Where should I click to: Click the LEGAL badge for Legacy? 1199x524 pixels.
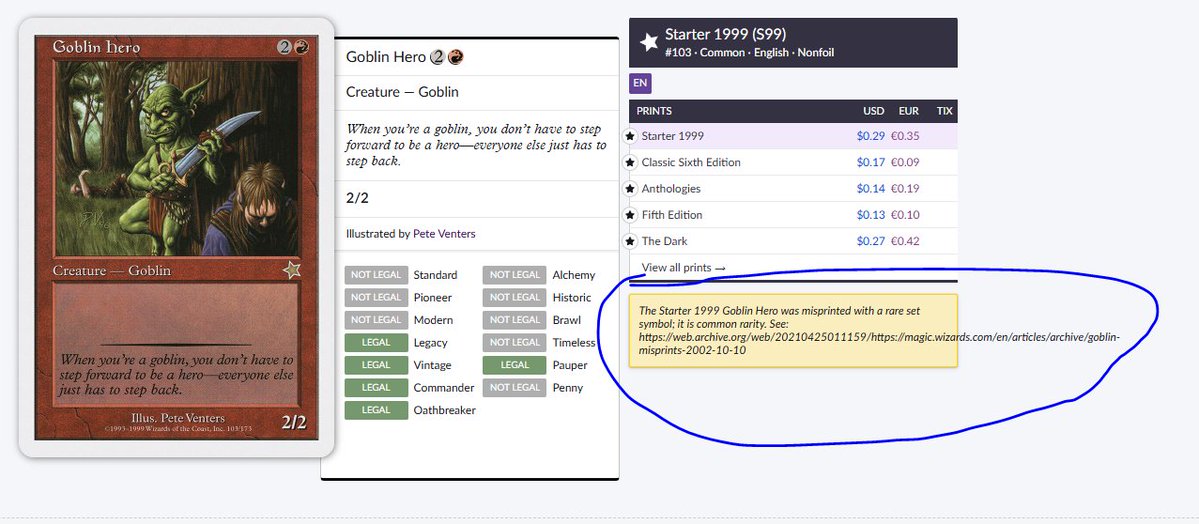pyautogui.click(x=375, y=343)
